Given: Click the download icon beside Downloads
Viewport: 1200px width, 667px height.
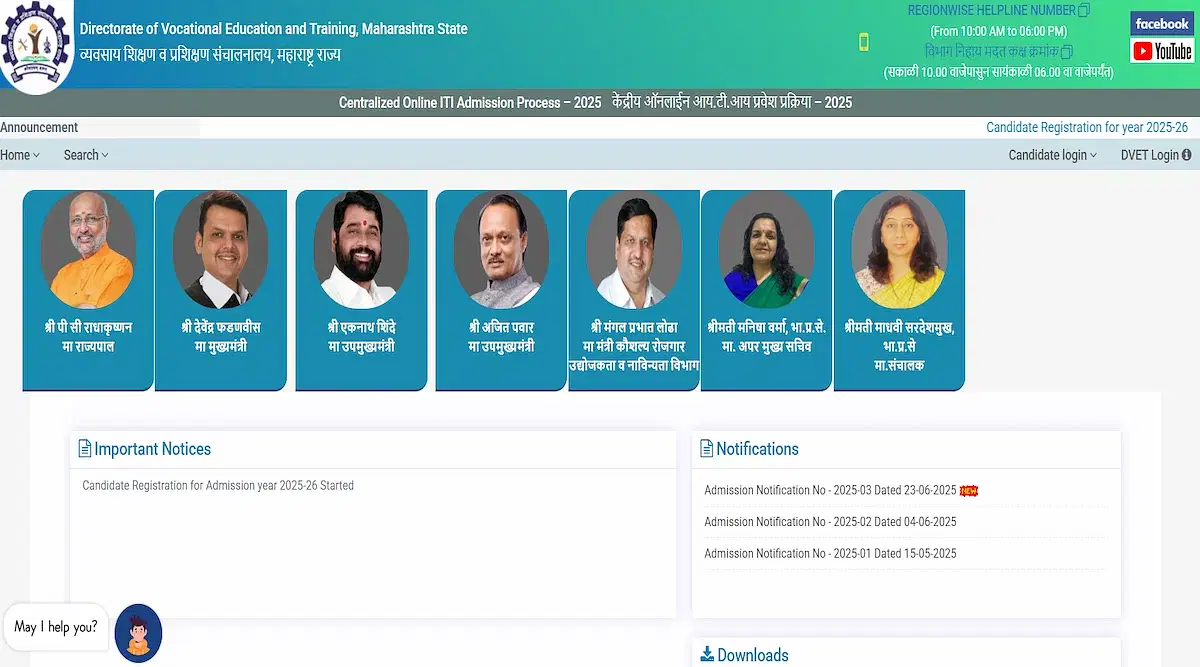Looking at the screenshot, I should pos(707,654).
